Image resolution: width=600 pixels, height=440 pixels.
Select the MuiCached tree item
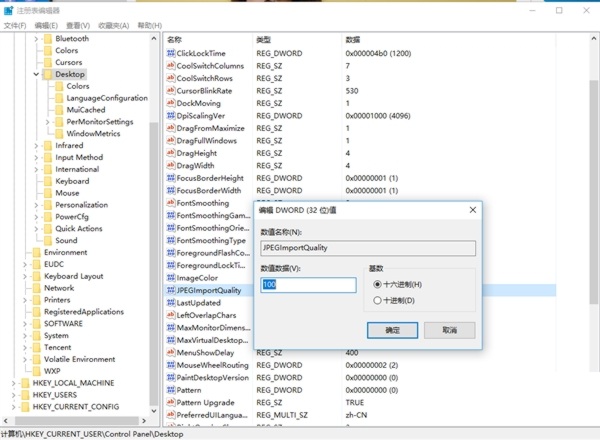pos(86,110)
